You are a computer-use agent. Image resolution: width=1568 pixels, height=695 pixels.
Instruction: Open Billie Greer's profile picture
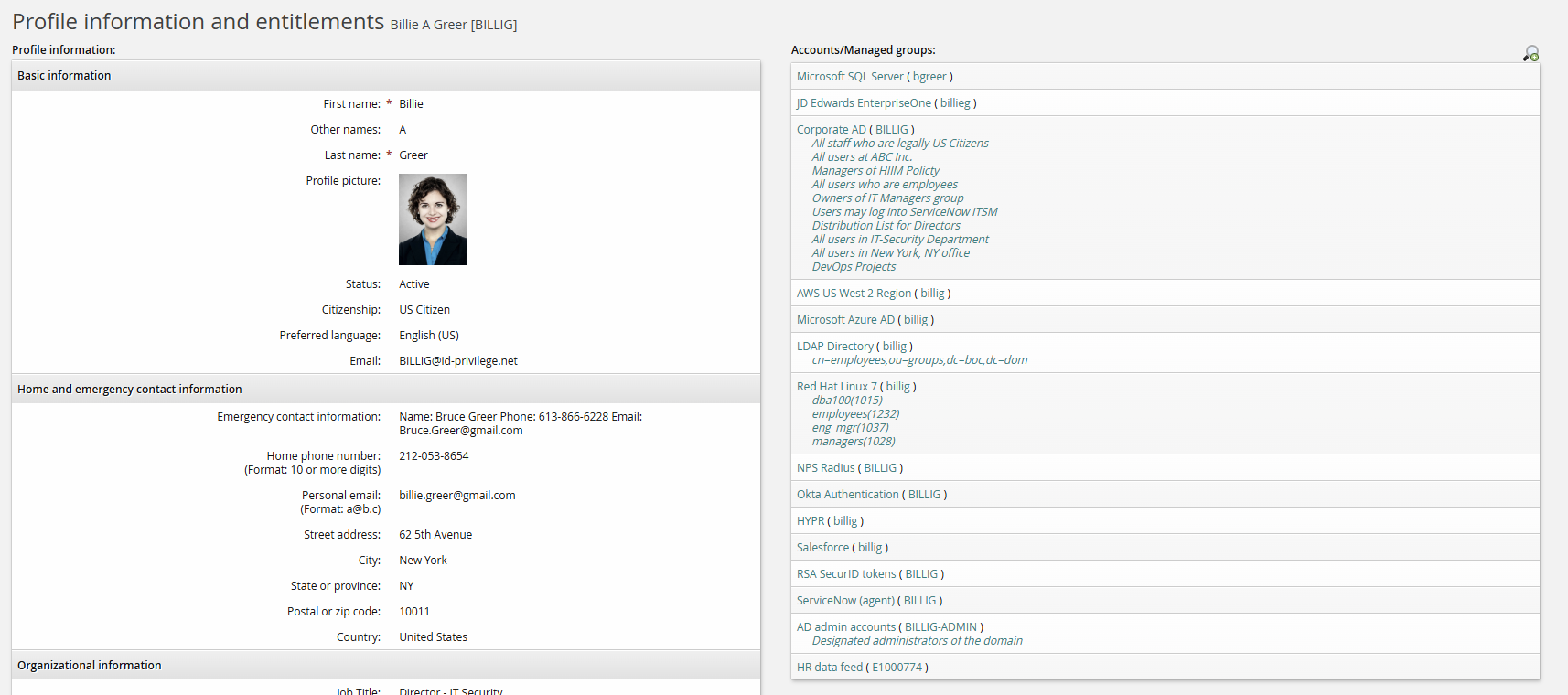point(433,219)
